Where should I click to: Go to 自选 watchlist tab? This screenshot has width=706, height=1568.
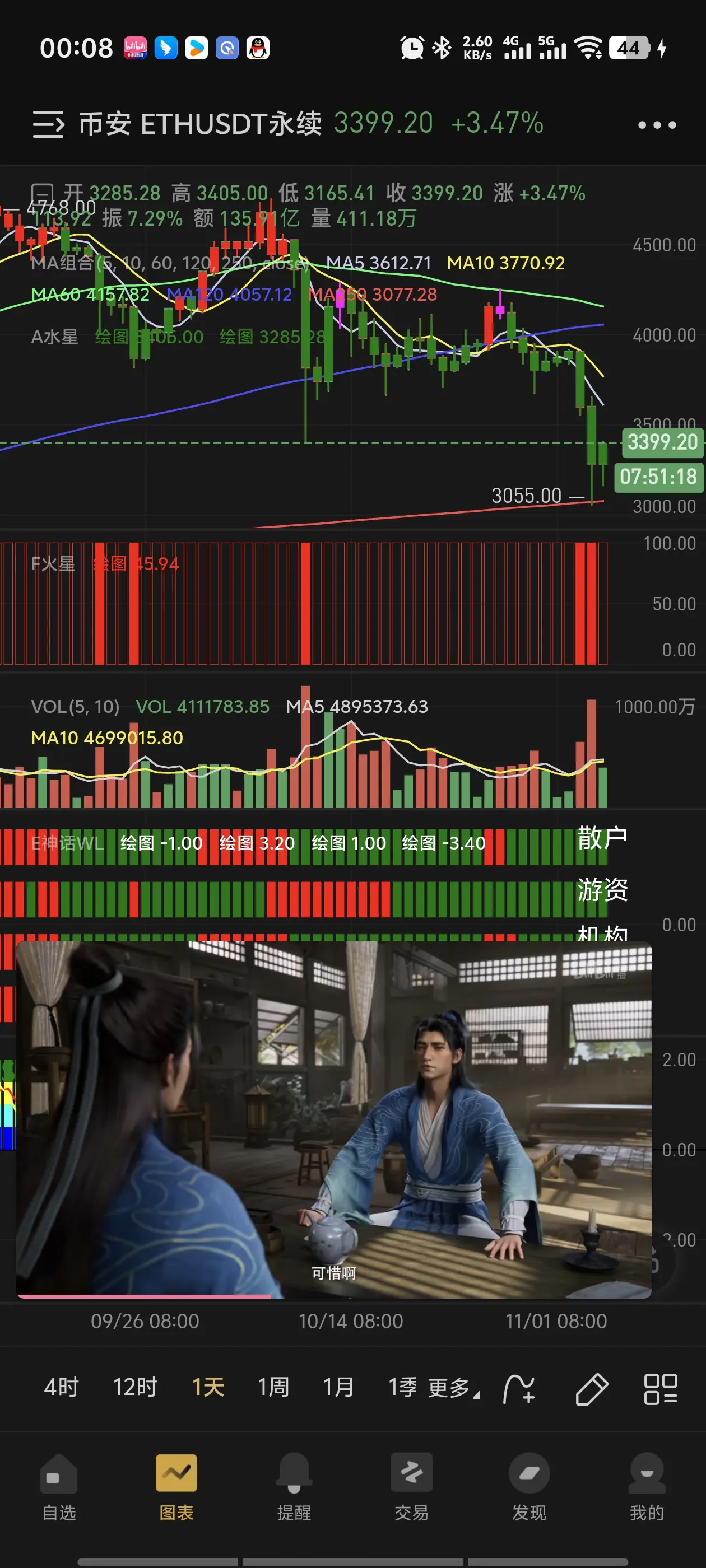[59, 1488]
